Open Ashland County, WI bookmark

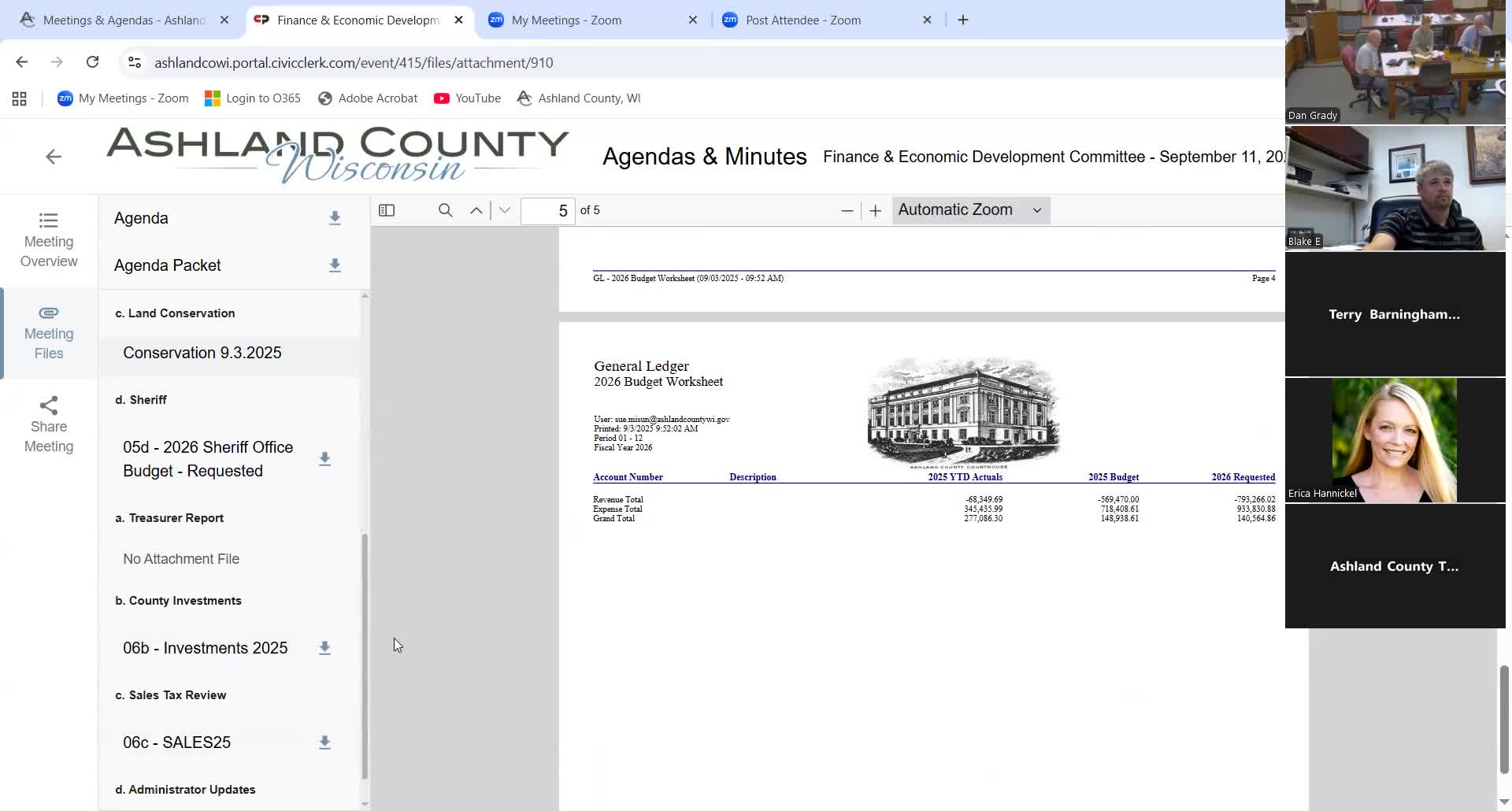click(x=579, y=98)
